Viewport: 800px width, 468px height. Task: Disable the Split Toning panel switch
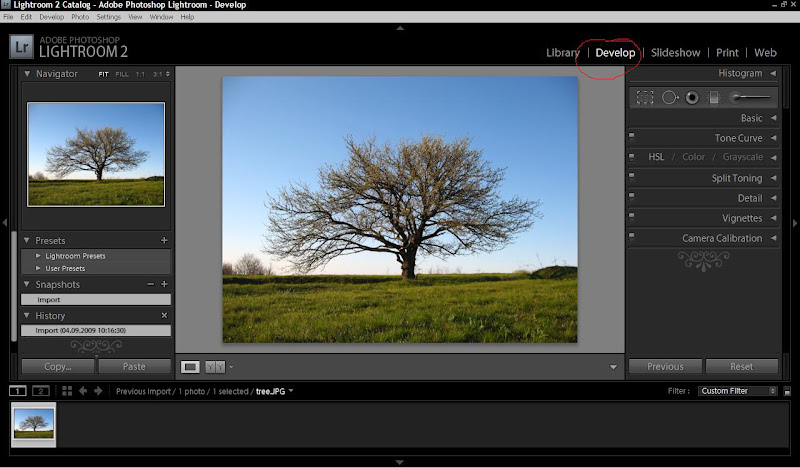point(632,178)
